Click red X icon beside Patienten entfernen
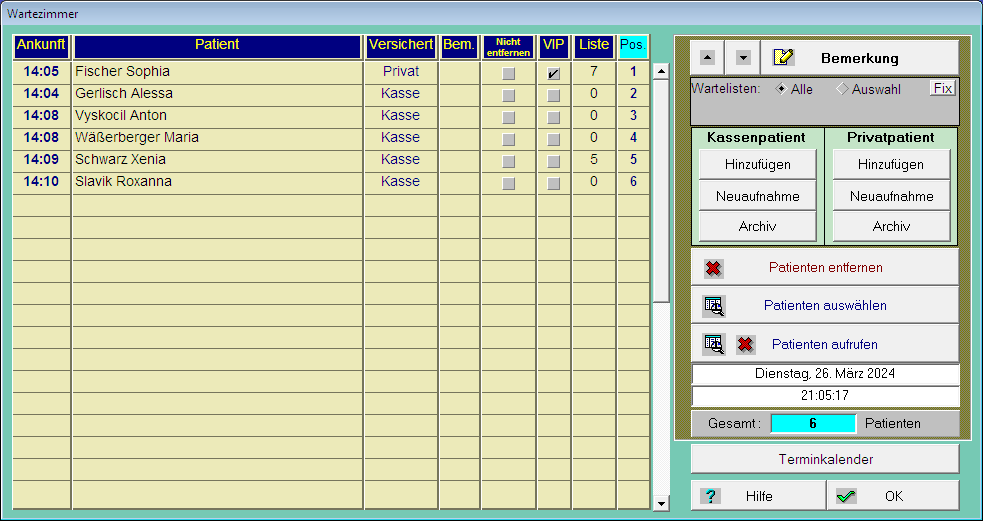Image resolution: width=983 pixels, height=521 pixels. pyautogui.click(x=713, y=268)
